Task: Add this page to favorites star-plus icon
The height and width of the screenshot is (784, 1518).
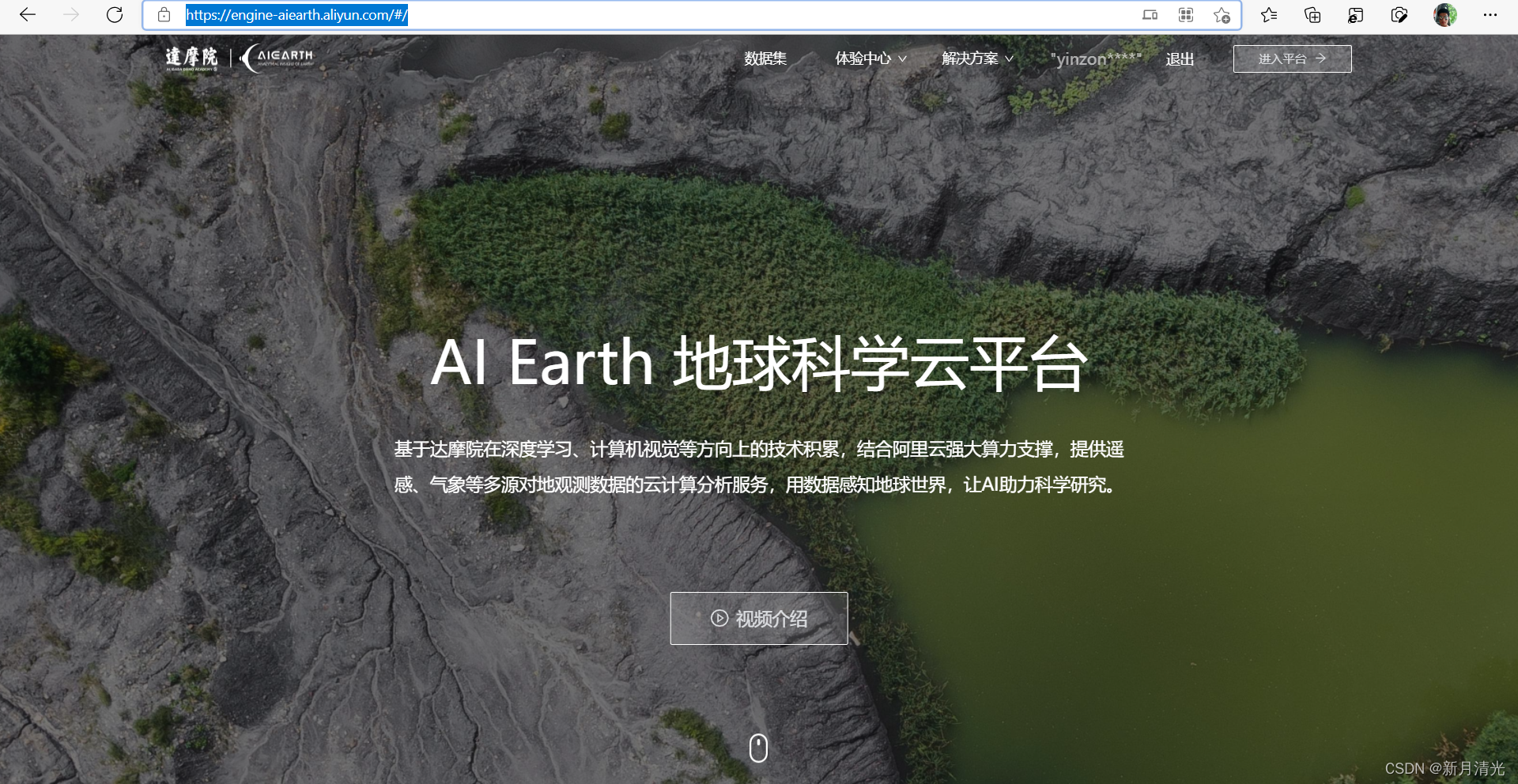Action: click(1222, 15)
